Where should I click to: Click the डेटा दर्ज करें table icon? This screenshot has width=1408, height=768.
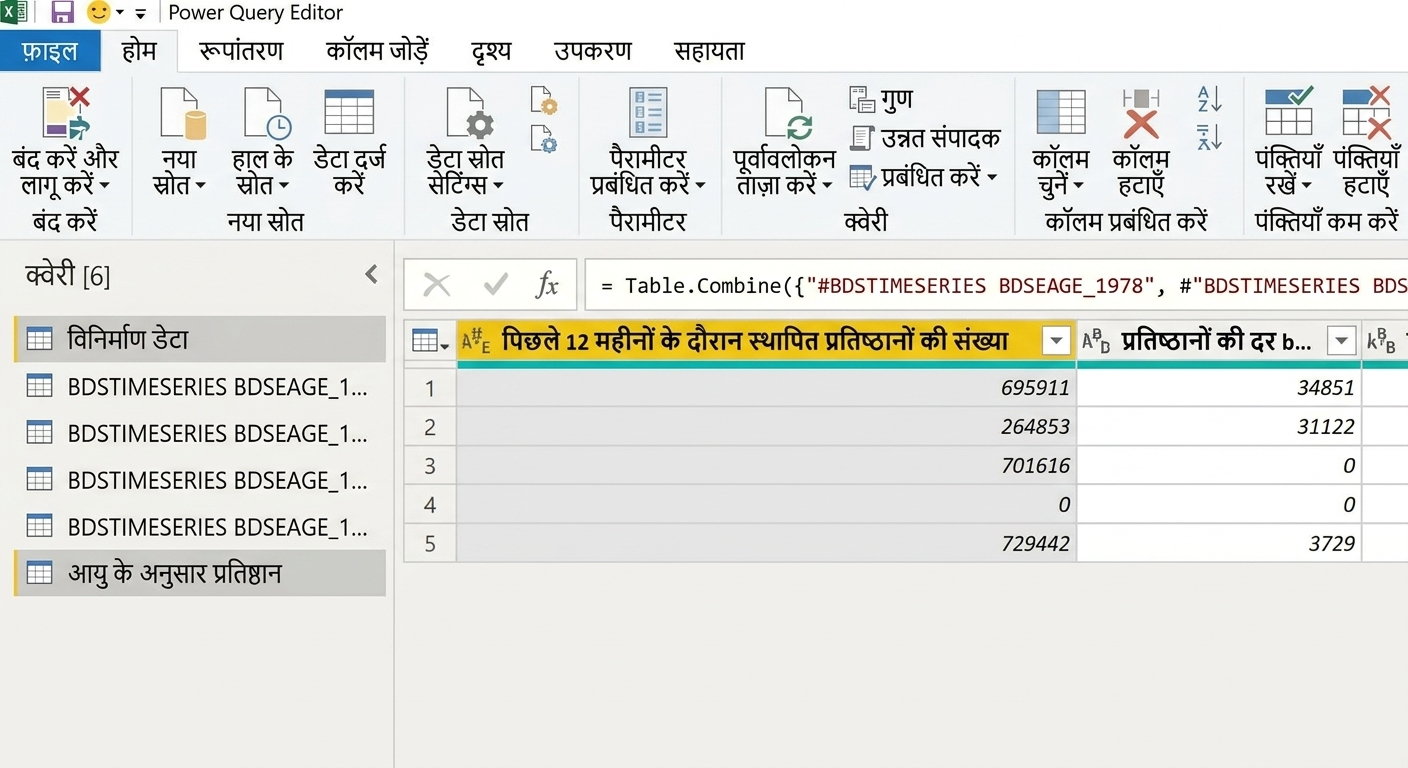point(349,112)
